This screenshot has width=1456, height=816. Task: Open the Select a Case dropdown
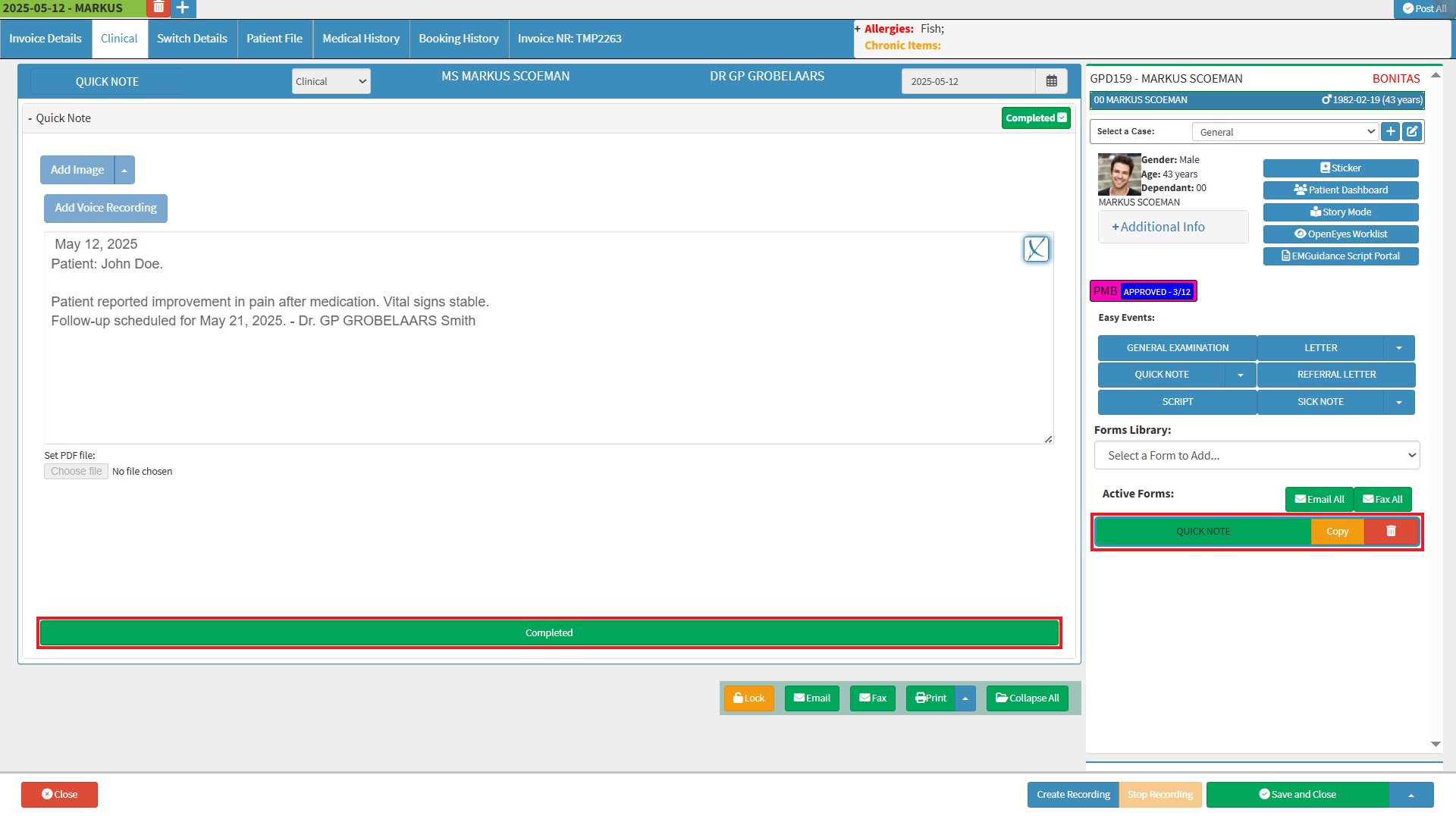pos(1285,132)
